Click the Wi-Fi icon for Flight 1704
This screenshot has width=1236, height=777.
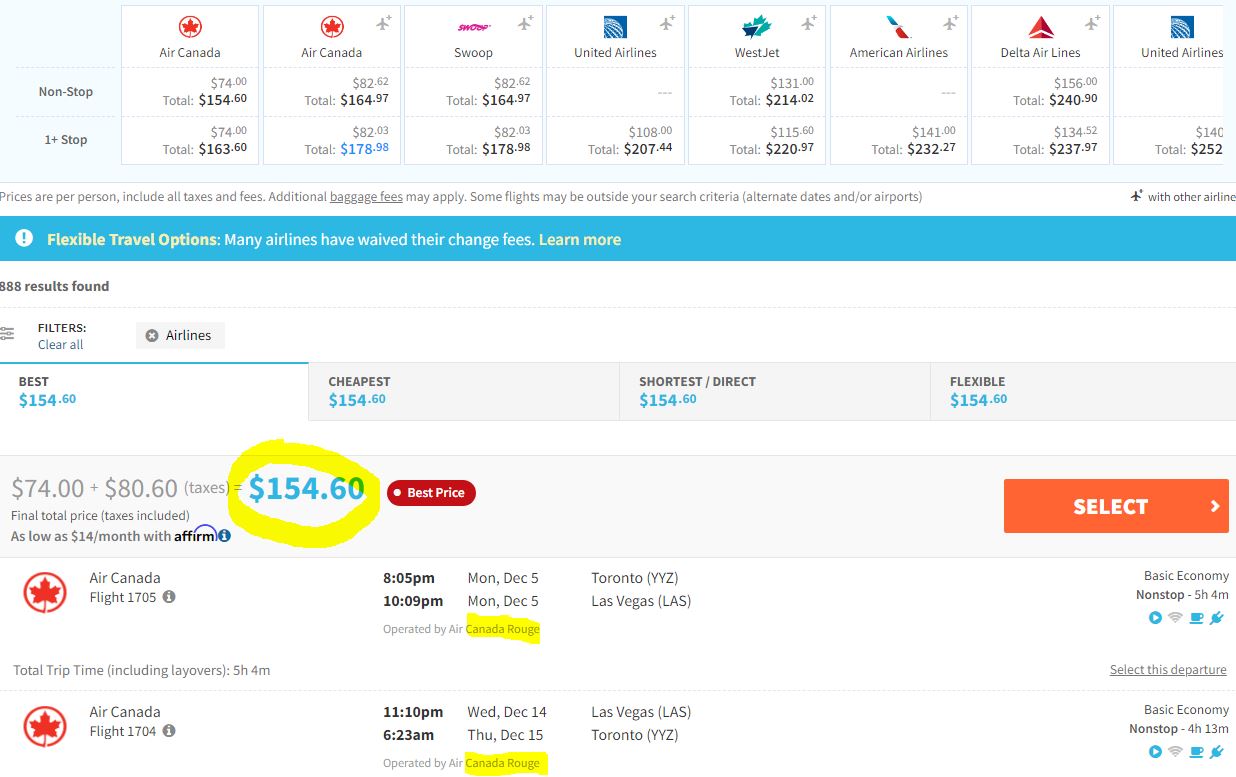click(x=1175, y=752)
